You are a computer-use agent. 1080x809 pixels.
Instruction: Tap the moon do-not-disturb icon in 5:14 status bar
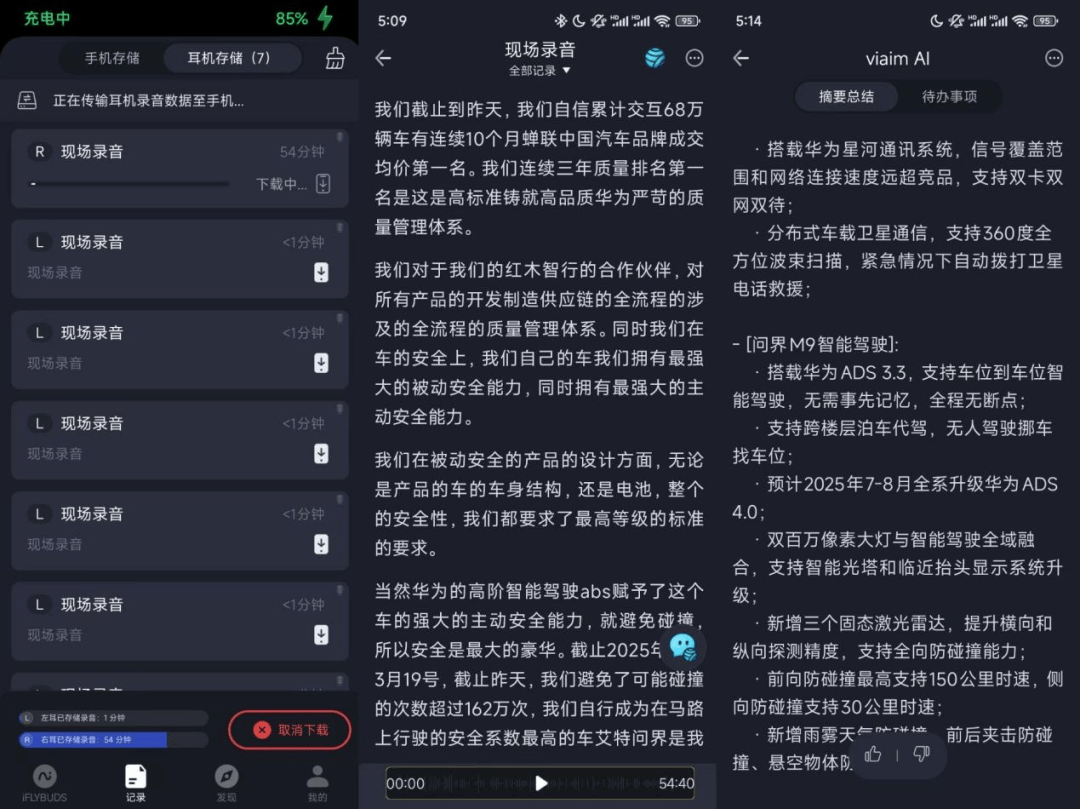(x=935, y=21)
